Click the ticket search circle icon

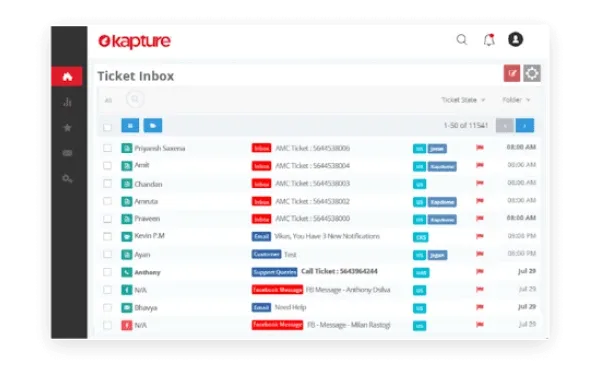[135, 99]
